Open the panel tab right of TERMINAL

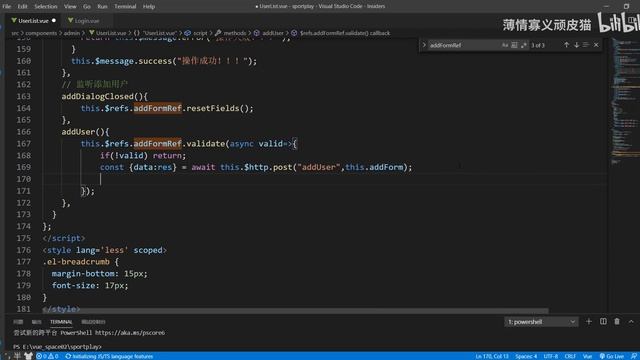pyautogui.click(x=93, y=322)
